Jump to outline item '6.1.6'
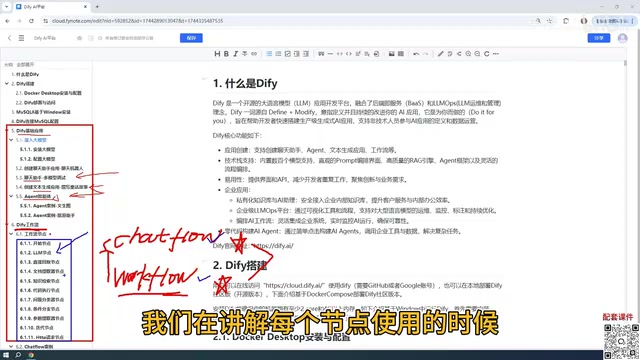The height and width of the screenshot is (360, 640). (x=40, y=290)
